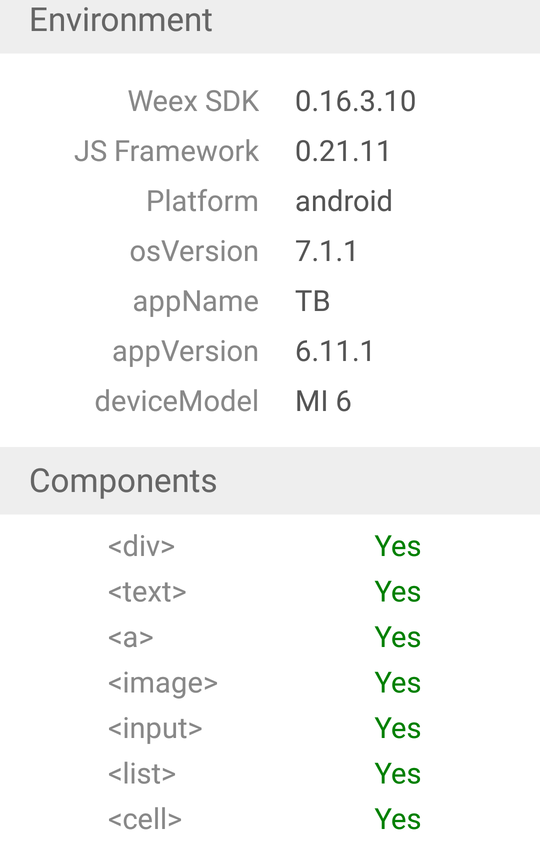
Task: Select the <div> component label
Action: tap(141, 546)
